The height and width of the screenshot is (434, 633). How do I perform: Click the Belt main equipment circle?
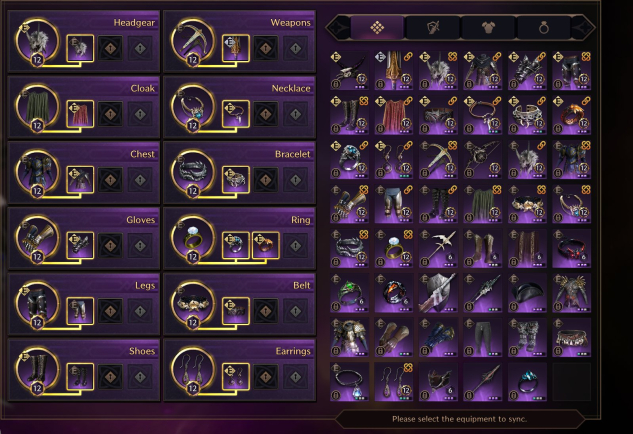click(193, 304)
